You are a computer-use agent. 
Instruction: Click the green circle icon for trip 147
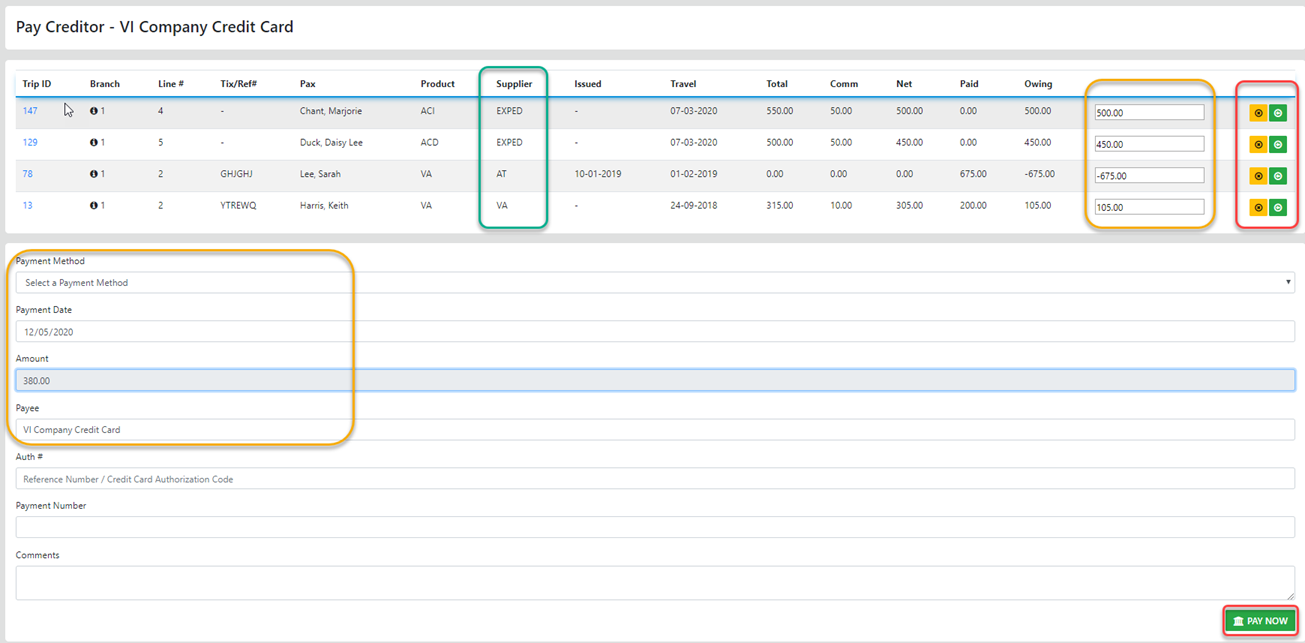pos(1278,113)
